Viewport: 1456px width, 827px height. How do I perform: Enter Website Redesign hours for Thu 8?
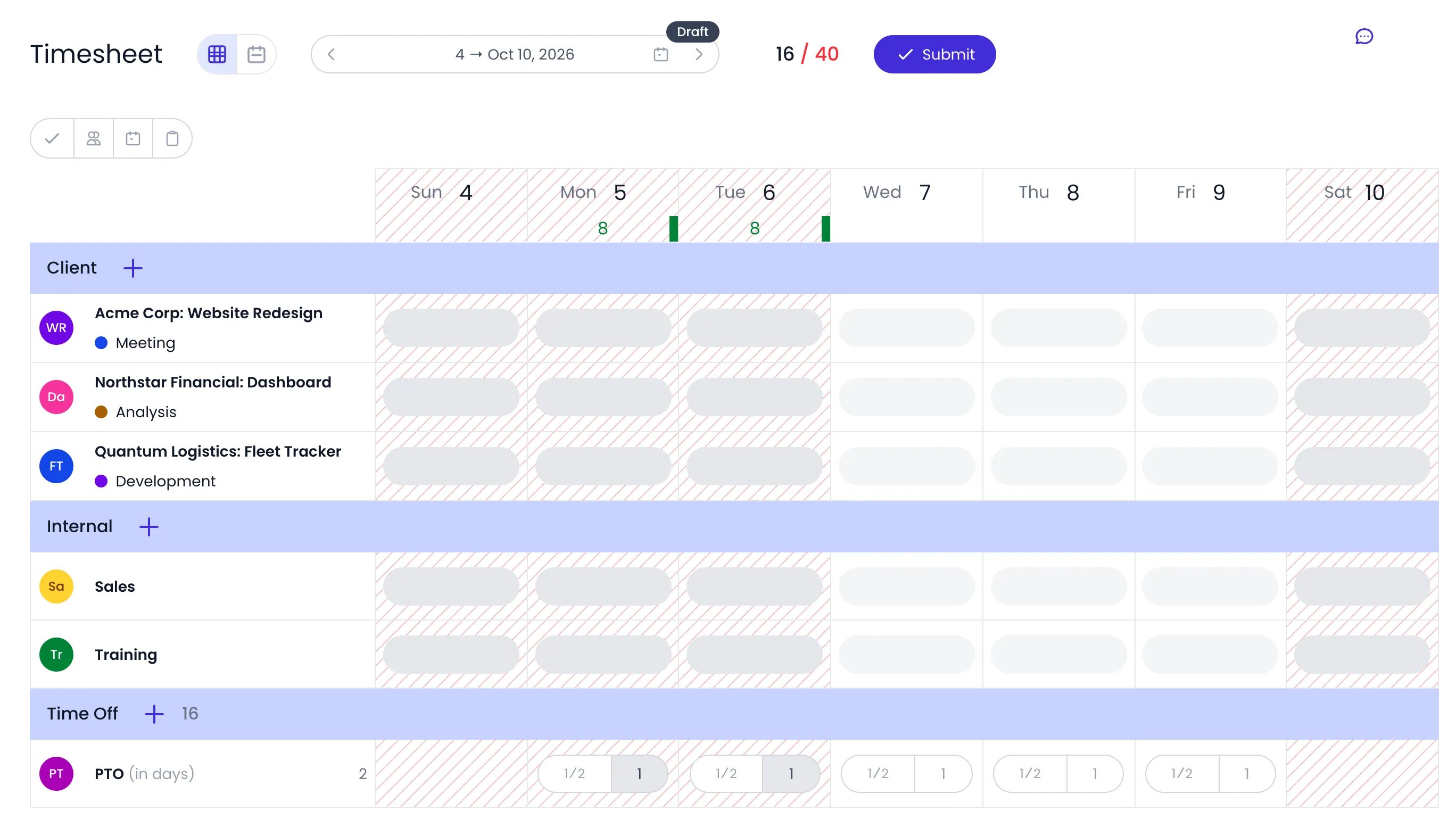[x=1058, y=328]
